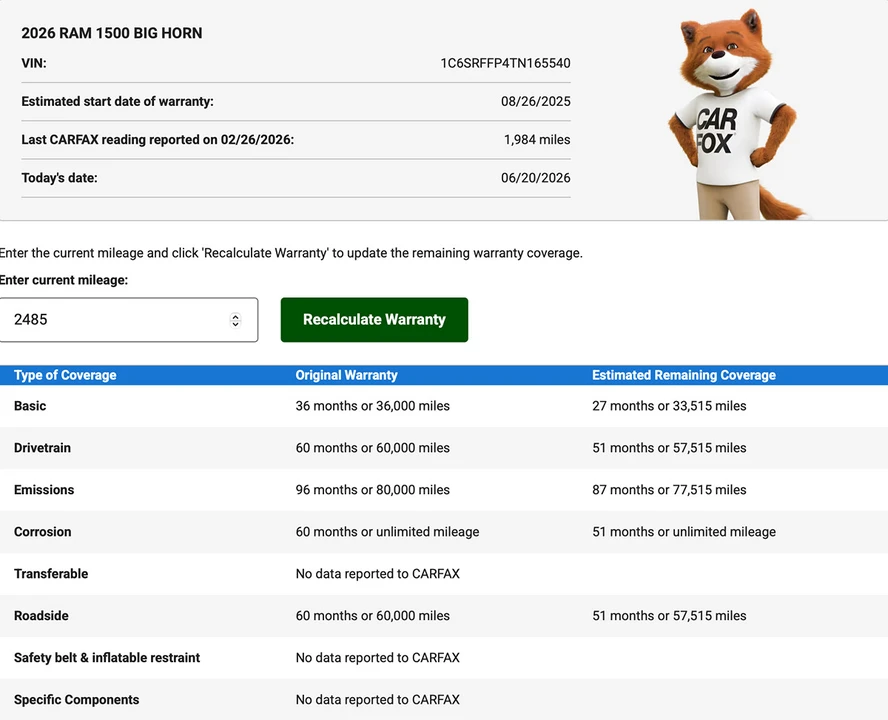Viewport: 888px width, 720px height.
Task: Select the Original Warranty column header
Action: 347,375
